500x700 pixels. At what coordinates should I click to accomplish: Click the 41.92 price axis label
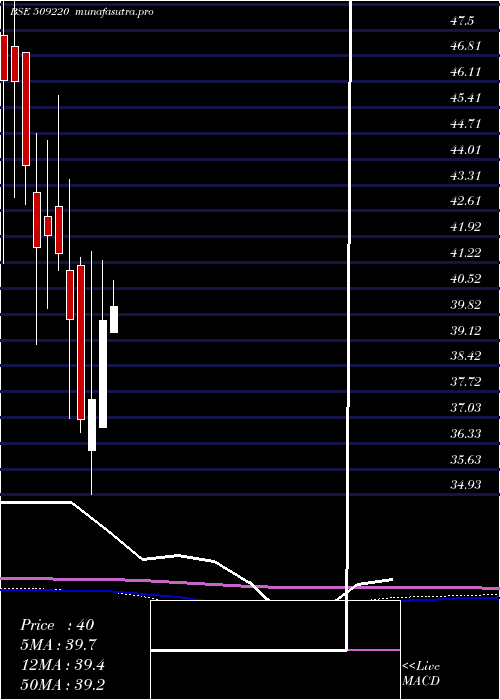coord(465,227)
